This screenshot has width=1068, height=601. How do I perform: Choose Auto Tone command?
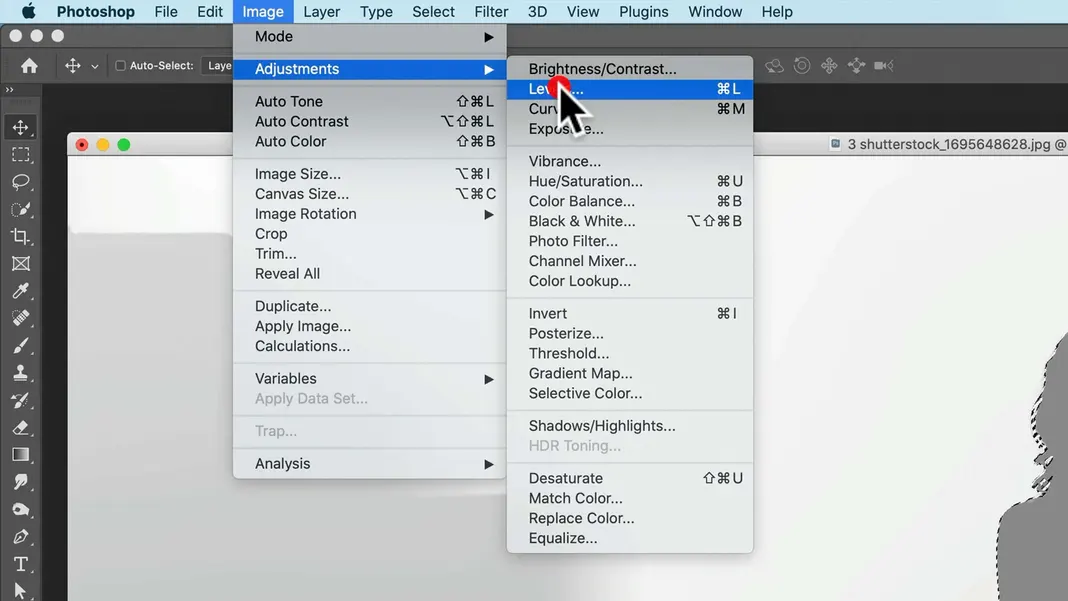[370, 102]
